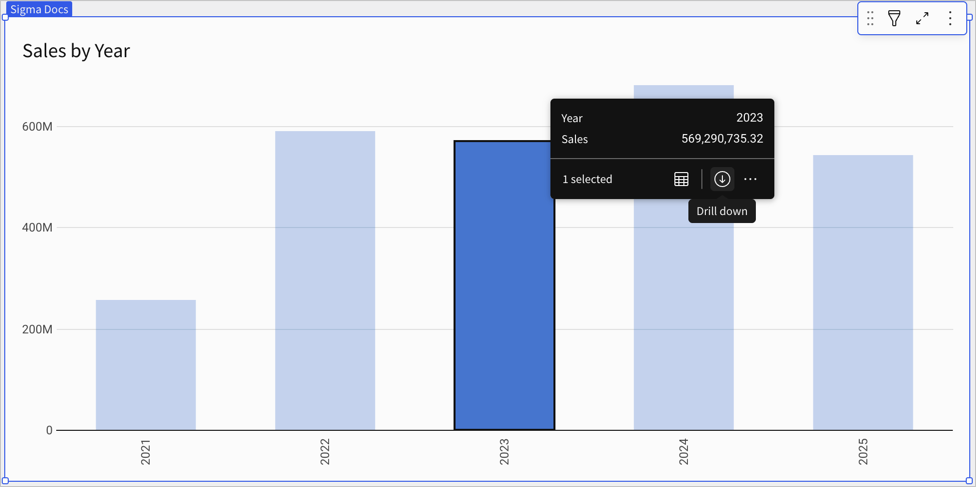This screenshot has height=487, width=976.
Task: Click the 2025 x-axis label
Action: click(863, 452)
